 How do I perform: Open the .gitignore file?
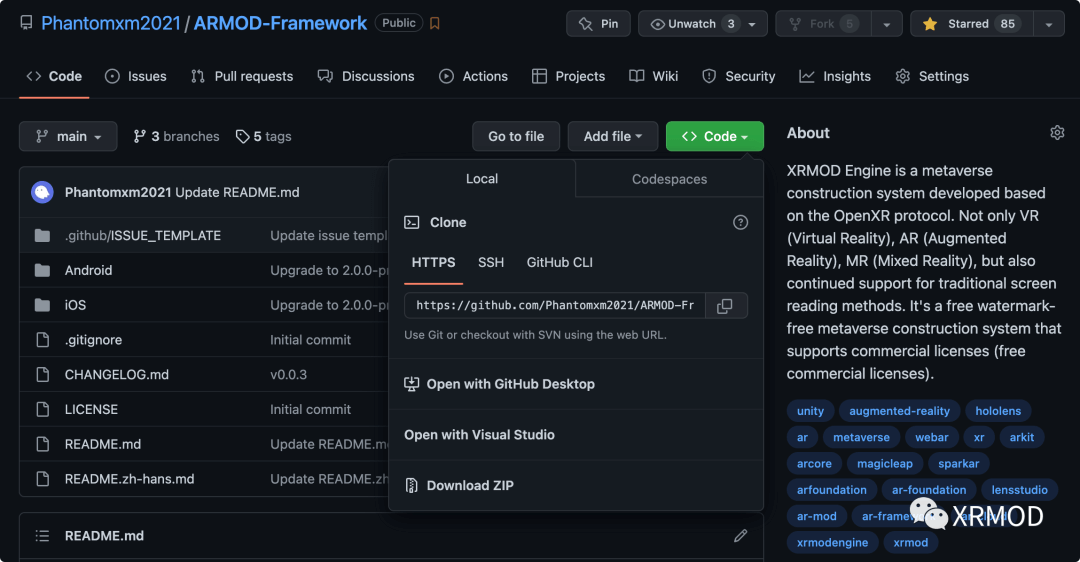(x=93, y=340)
